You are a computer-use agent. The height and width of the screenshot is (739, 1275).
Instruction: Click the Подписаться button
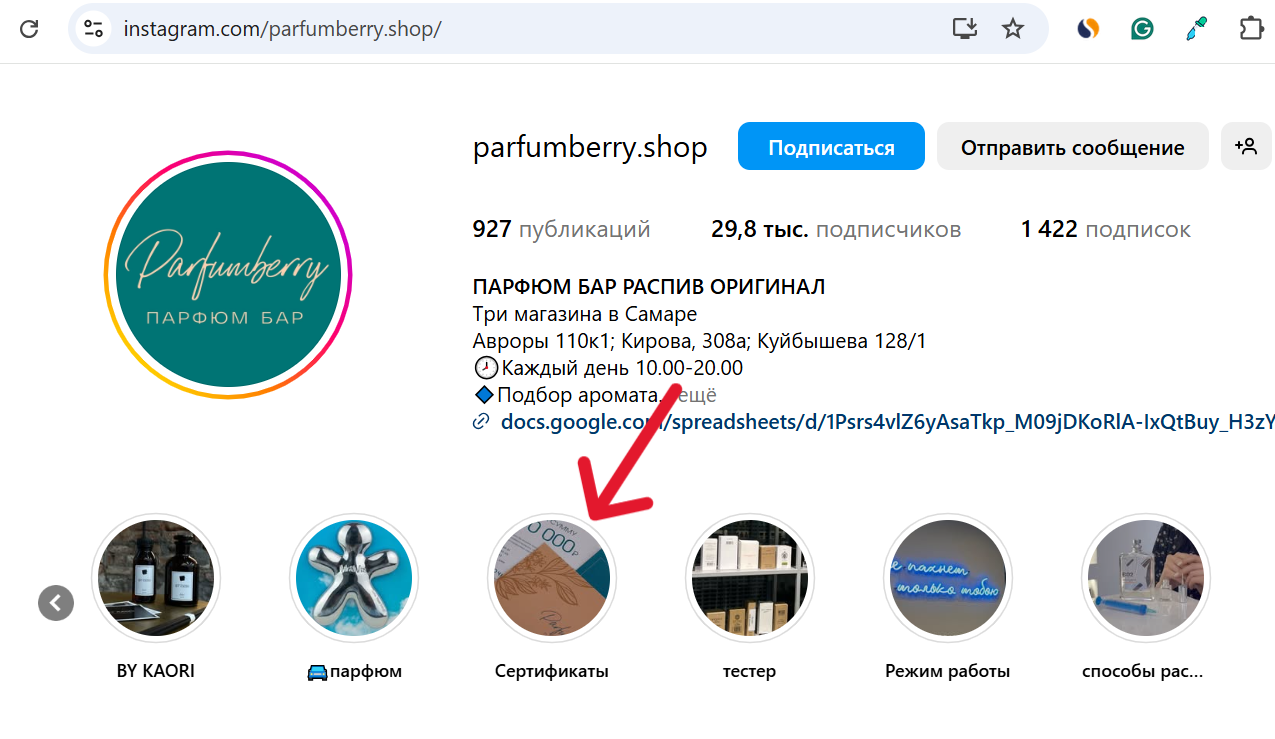[831, 147]
